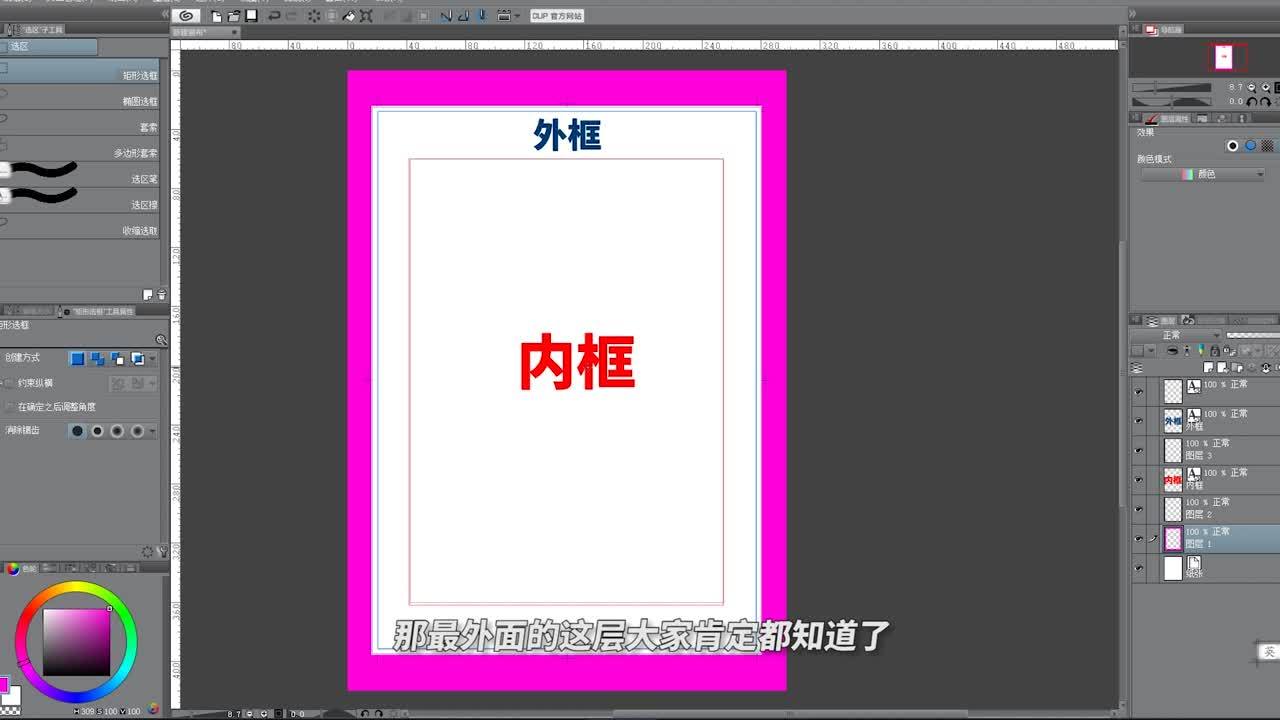This screenshot has width=1280, height=720.
Task: Select the magenta main color swatch
Action: 4,685
